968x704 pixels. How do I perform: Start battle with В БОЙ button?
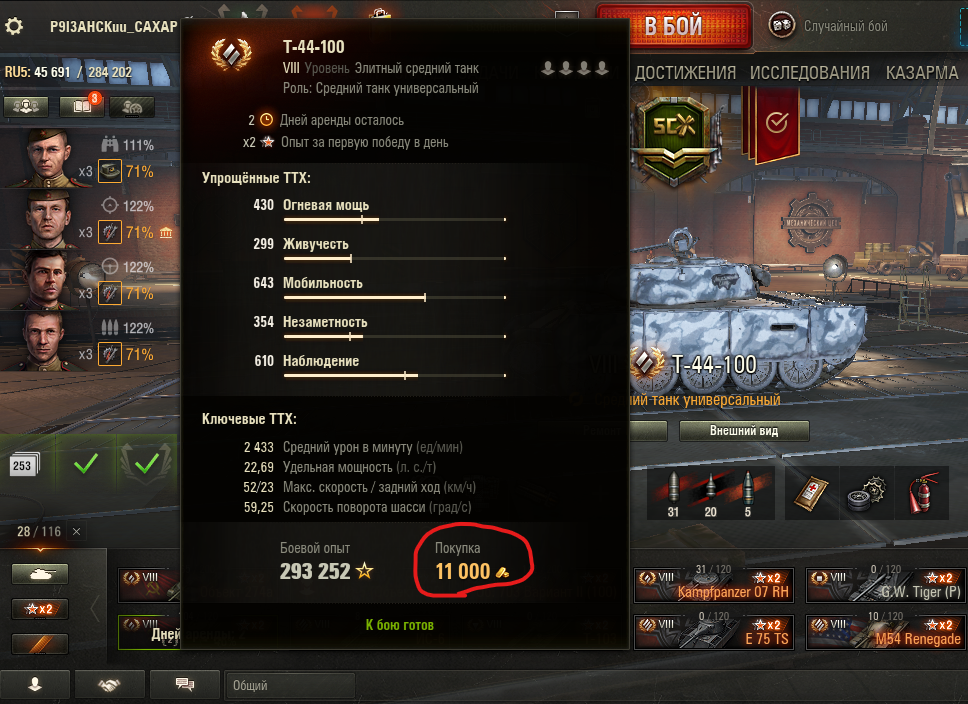674,26
